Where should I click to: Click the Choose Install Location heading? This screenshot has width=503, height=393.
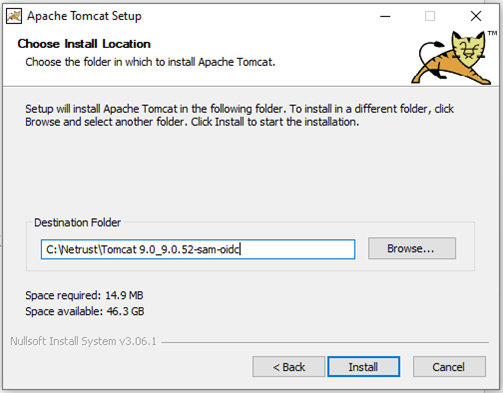(x=84, y=44)
